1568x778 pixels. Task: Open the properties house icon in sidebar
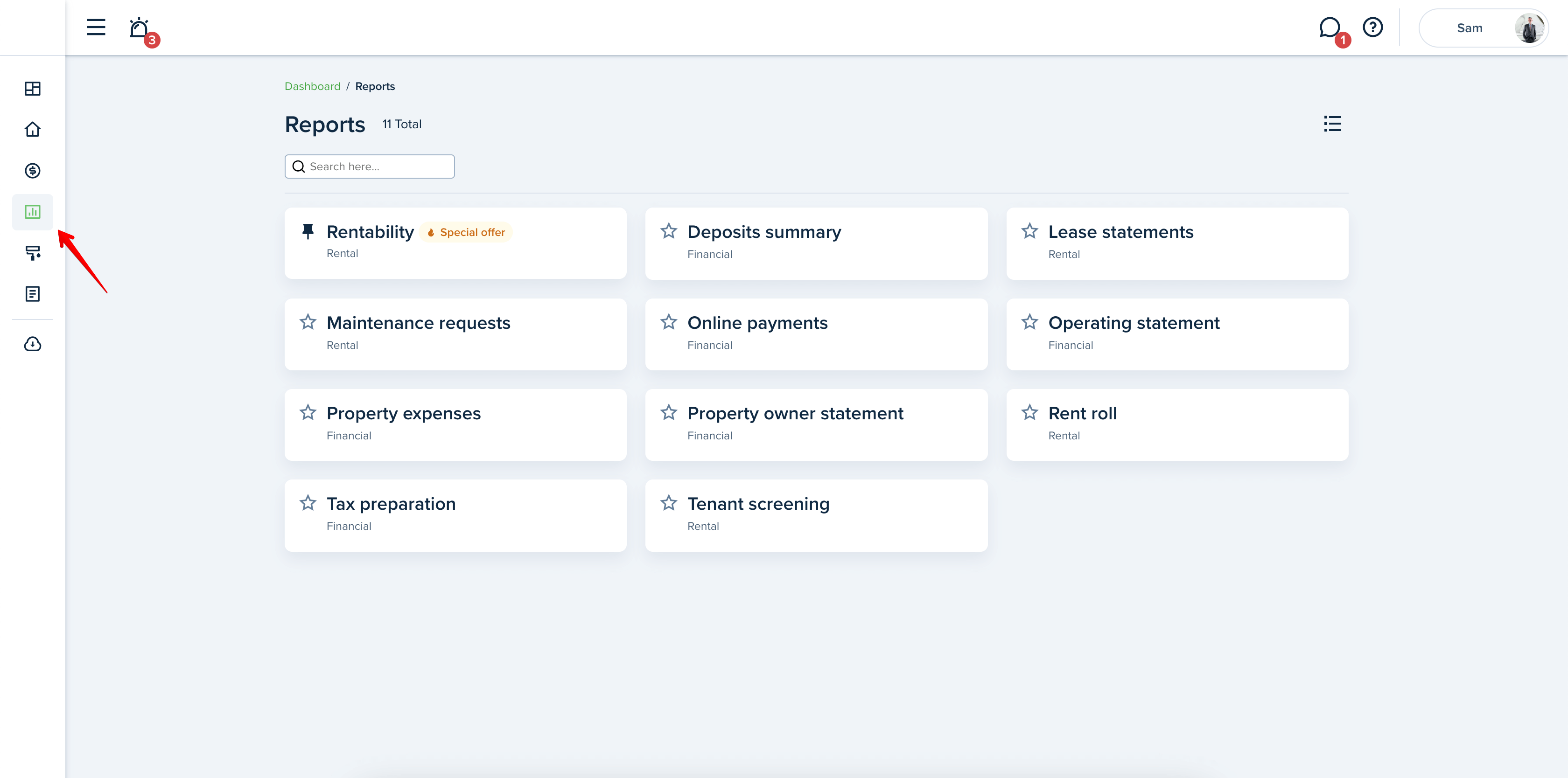point(32,130)
